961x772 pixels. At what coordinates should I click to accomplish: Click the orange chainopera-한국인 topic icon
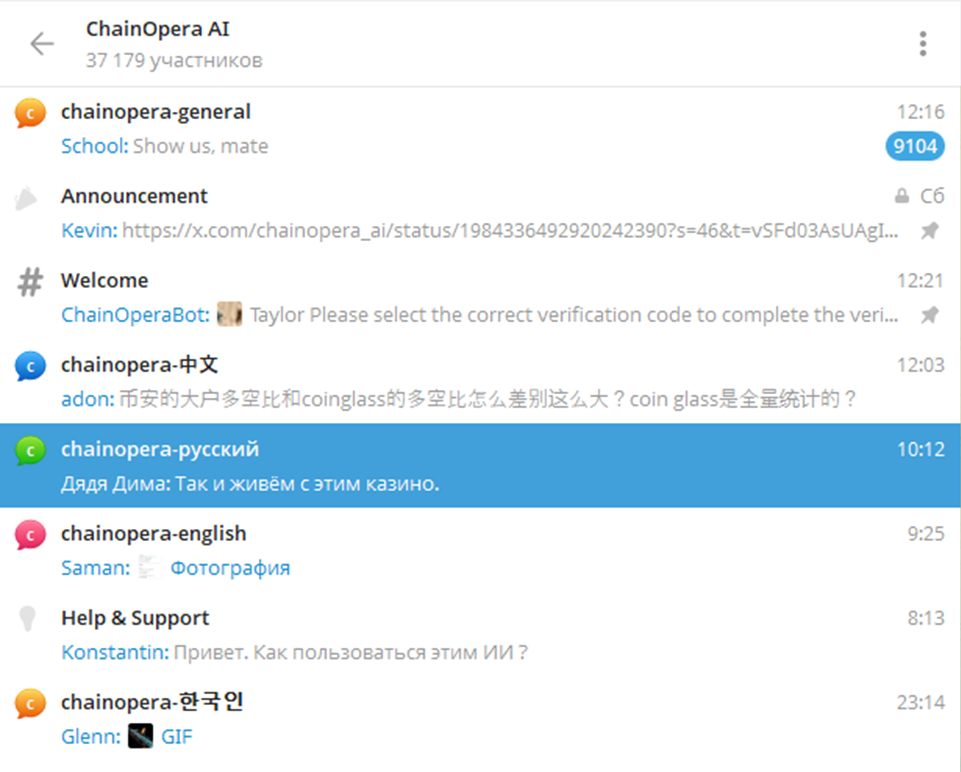pyautogui.click(x=30, y=704)
